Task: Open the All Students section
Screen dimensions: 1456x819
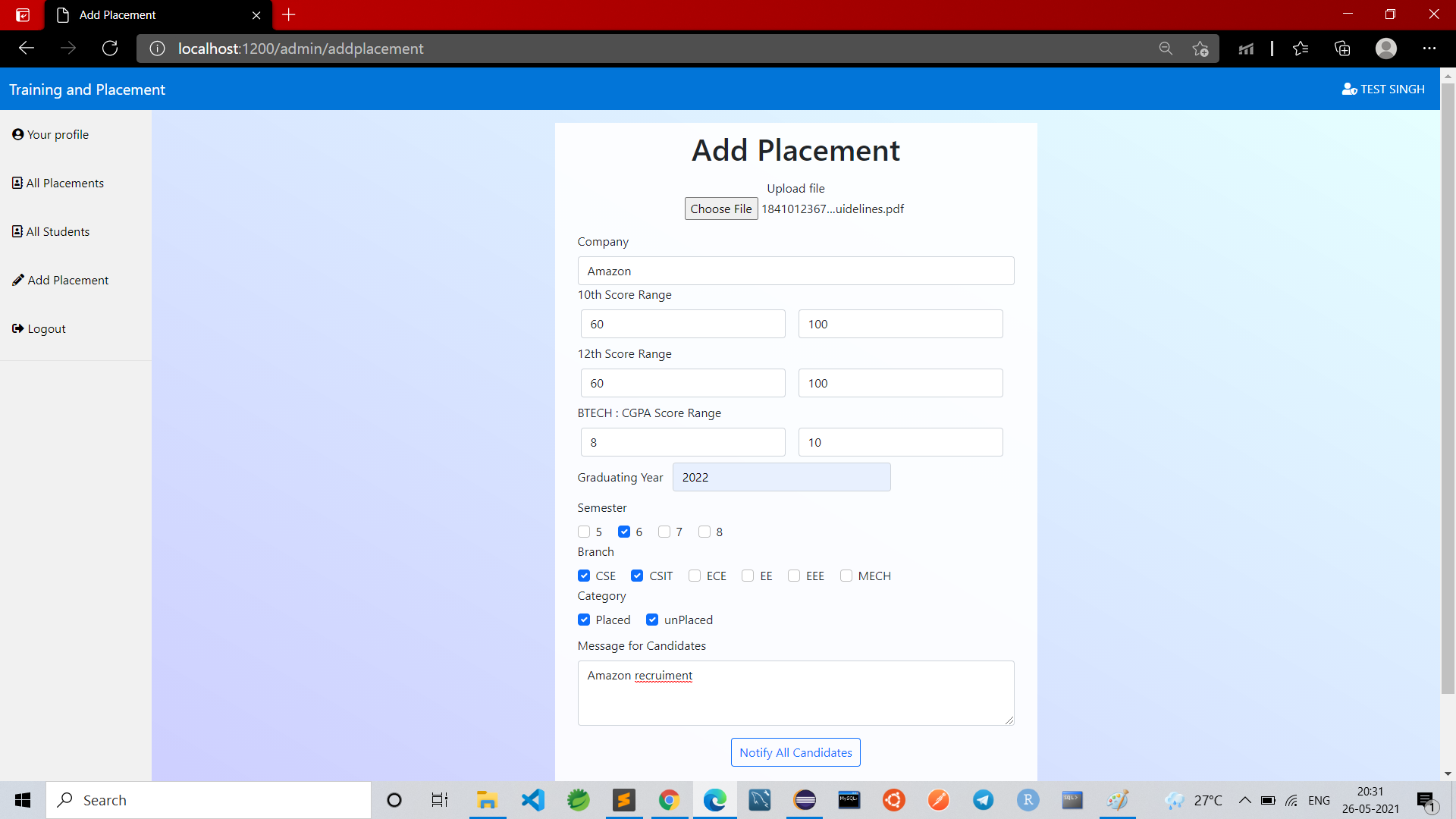Action: tap(58, 231)
